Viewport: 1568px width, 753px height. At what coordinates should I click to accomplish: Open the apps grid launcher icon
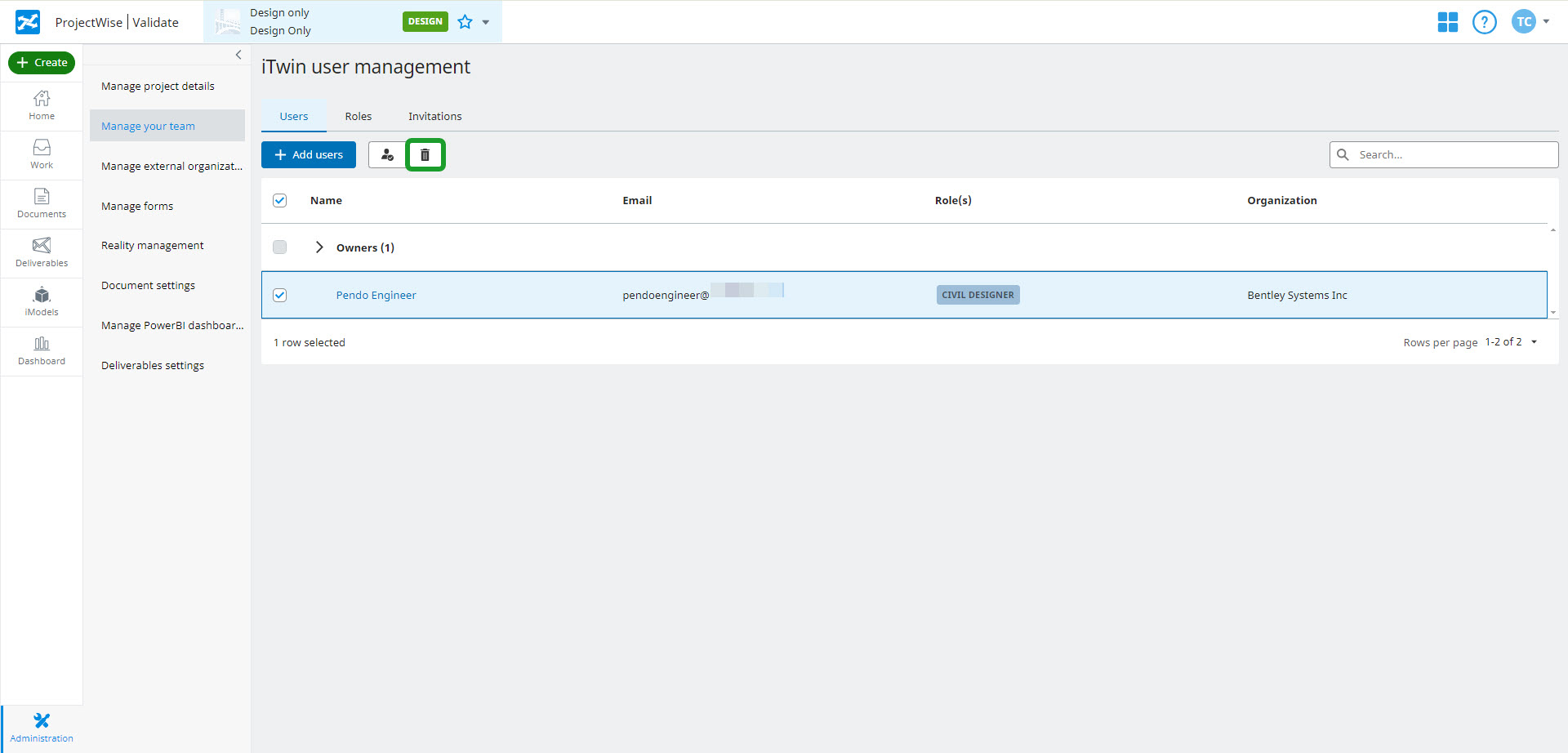point(1448,22)
